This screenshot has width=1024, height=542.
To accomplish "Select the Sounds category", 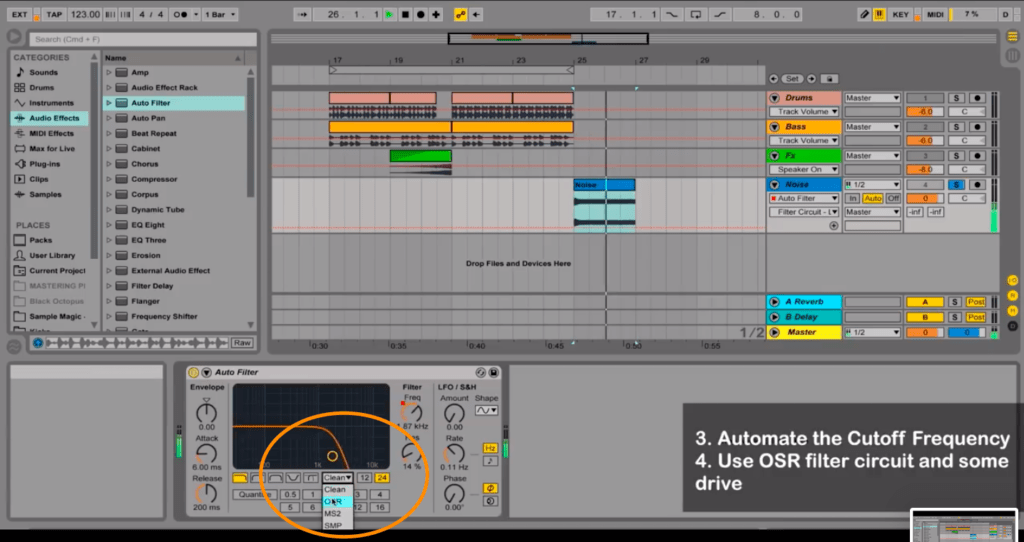I will coord(43,72).
